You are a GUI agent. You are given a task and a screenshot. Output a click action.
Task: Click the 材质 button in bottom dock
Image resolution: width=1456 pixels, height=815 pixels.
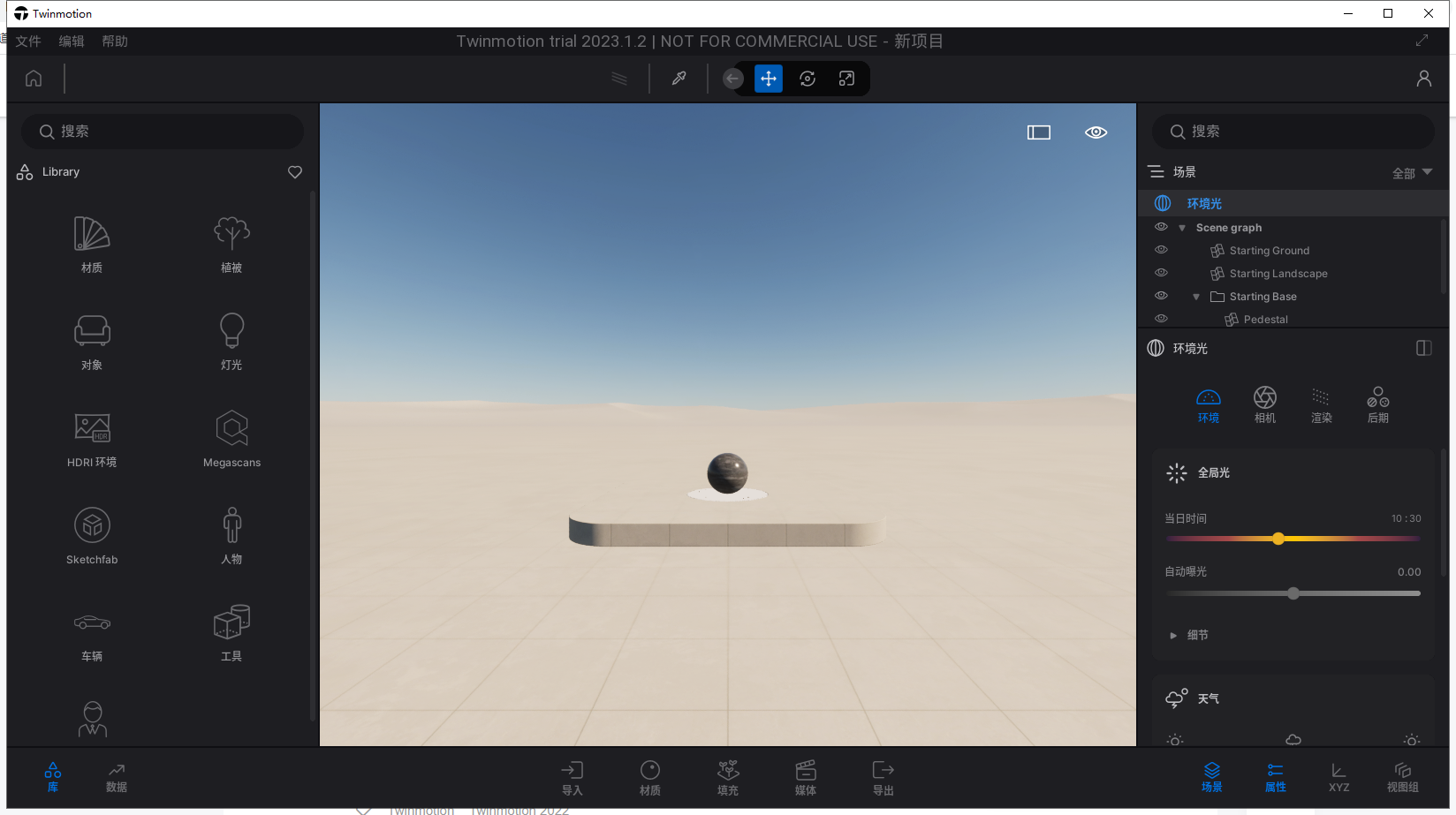(x=650, y=779)
